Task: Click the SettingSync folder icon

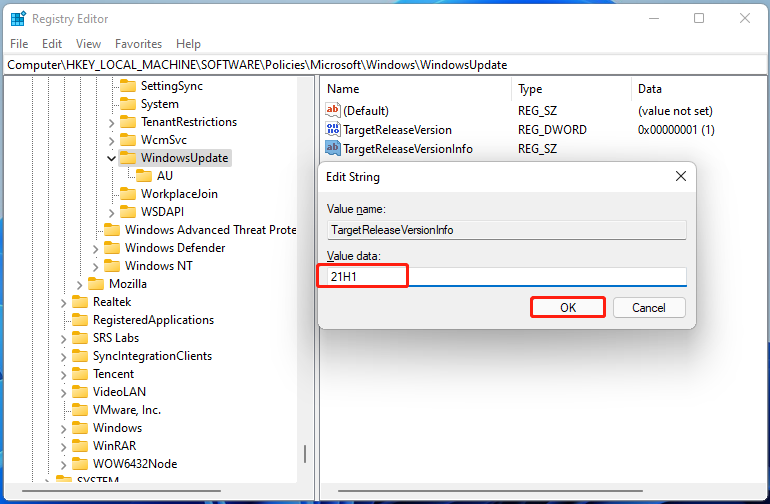Action: 128,86
